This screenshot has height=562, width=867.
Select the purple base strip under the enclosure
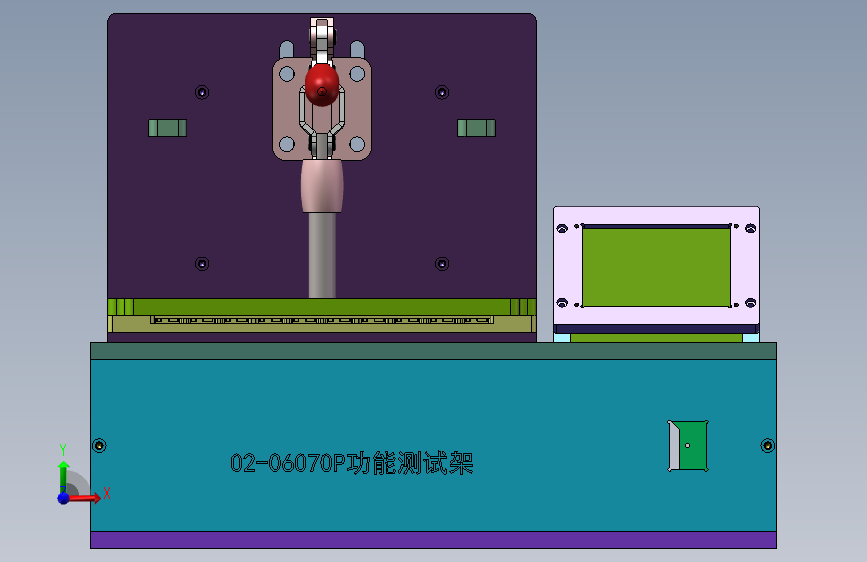click(434, 540)
